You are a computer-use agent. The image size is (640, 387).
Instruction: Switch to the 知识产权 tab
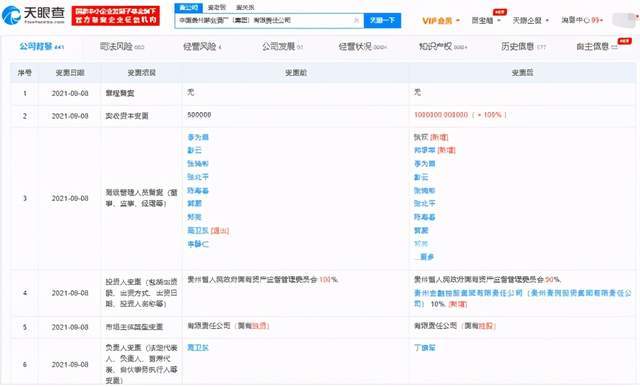443,47
